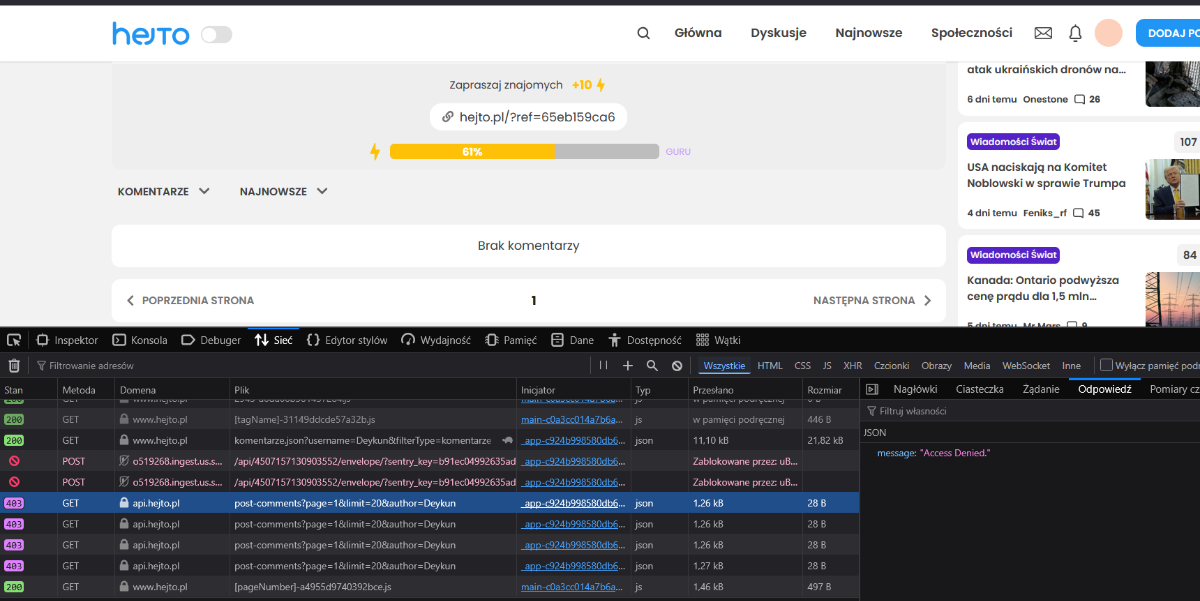Open messages envelope icon in header
The image size is (1200, 601).
pyautogui.click(x=1043, y=33)
